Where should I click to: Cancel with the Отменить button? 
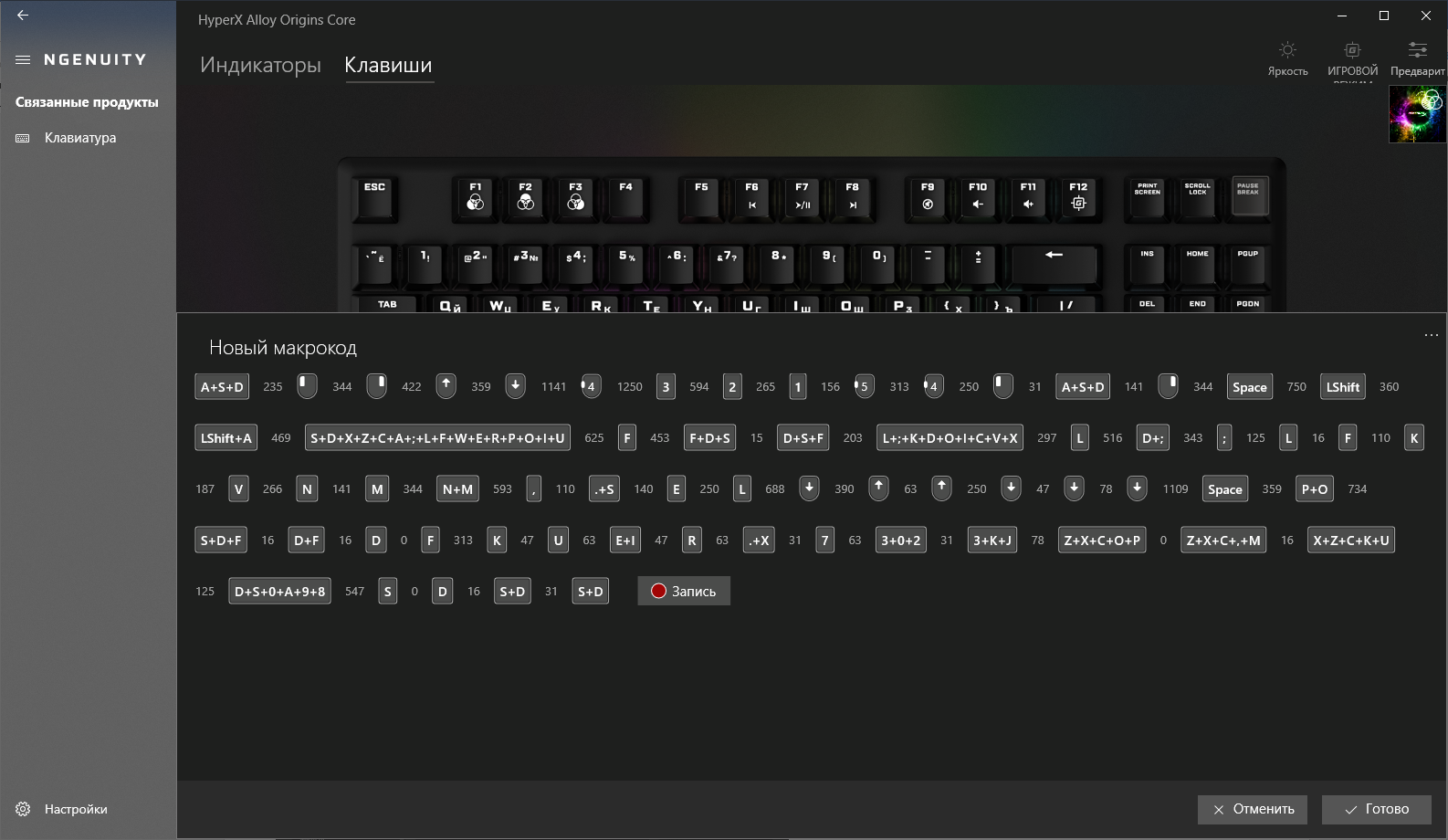[1253, 809]
